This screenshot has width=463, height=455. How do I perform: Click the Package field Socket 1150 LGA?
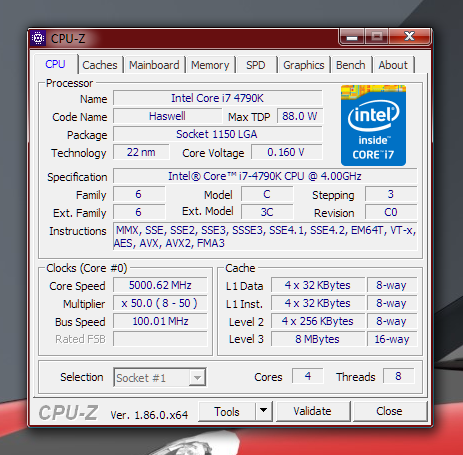click(218, 134)
